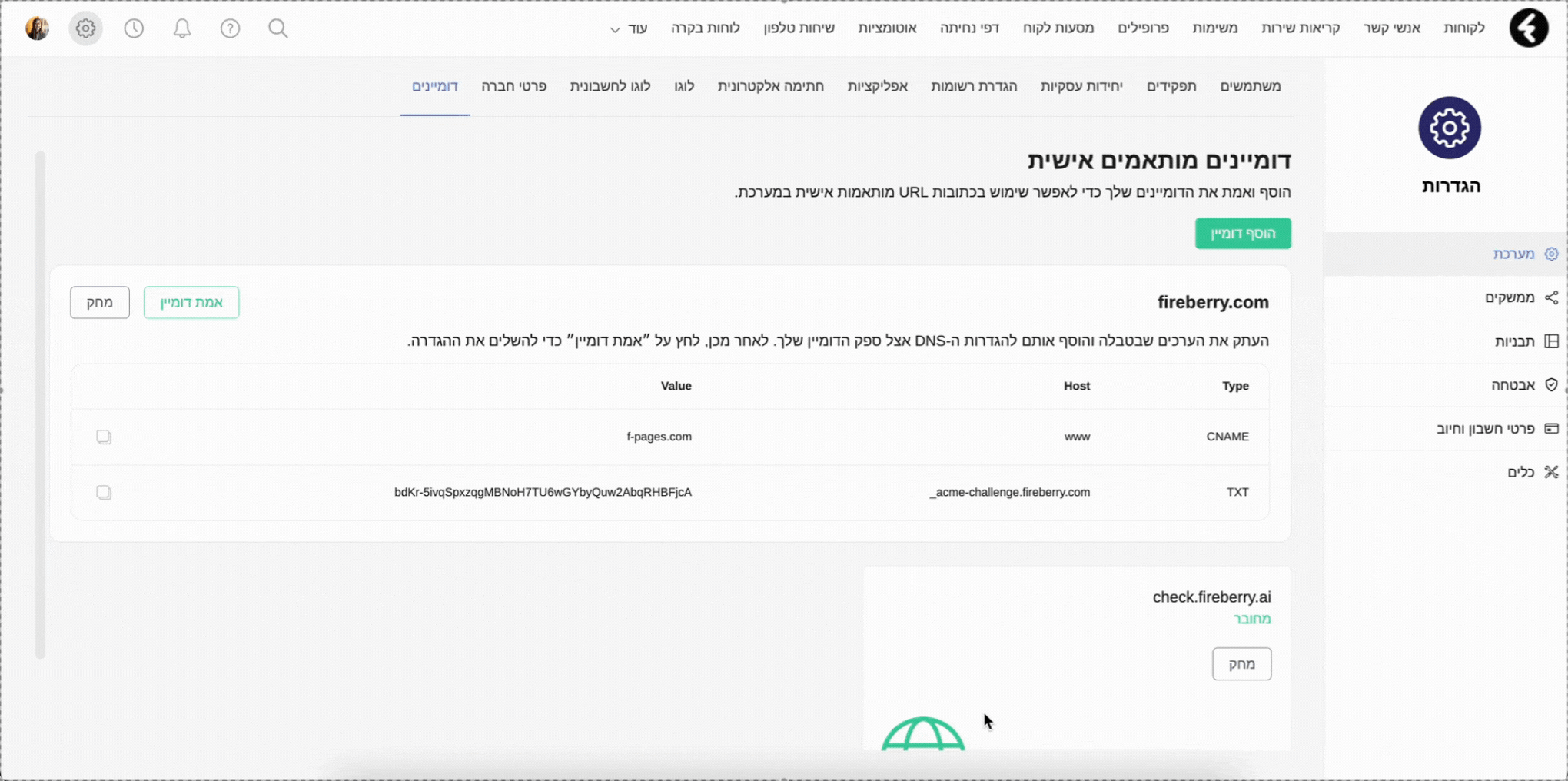Expand the עוד dropdown in top menu
This screenshot has width=1568, height=781.
(x=629, y=28)
